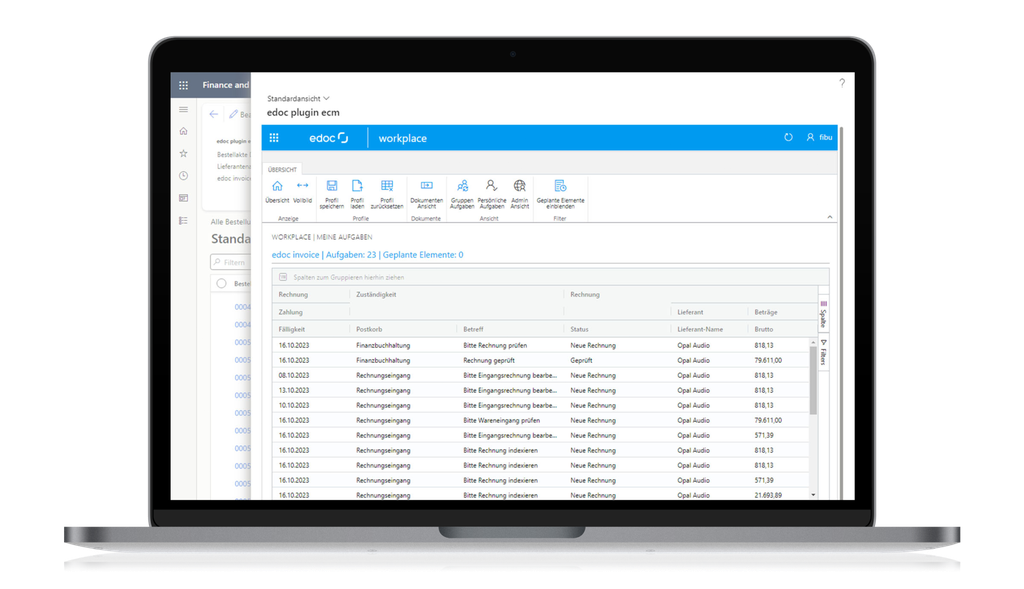Open Modules list icon in Finance sidebar
Viewport: 1024px width, 589px height.
[x=184, y=221]
